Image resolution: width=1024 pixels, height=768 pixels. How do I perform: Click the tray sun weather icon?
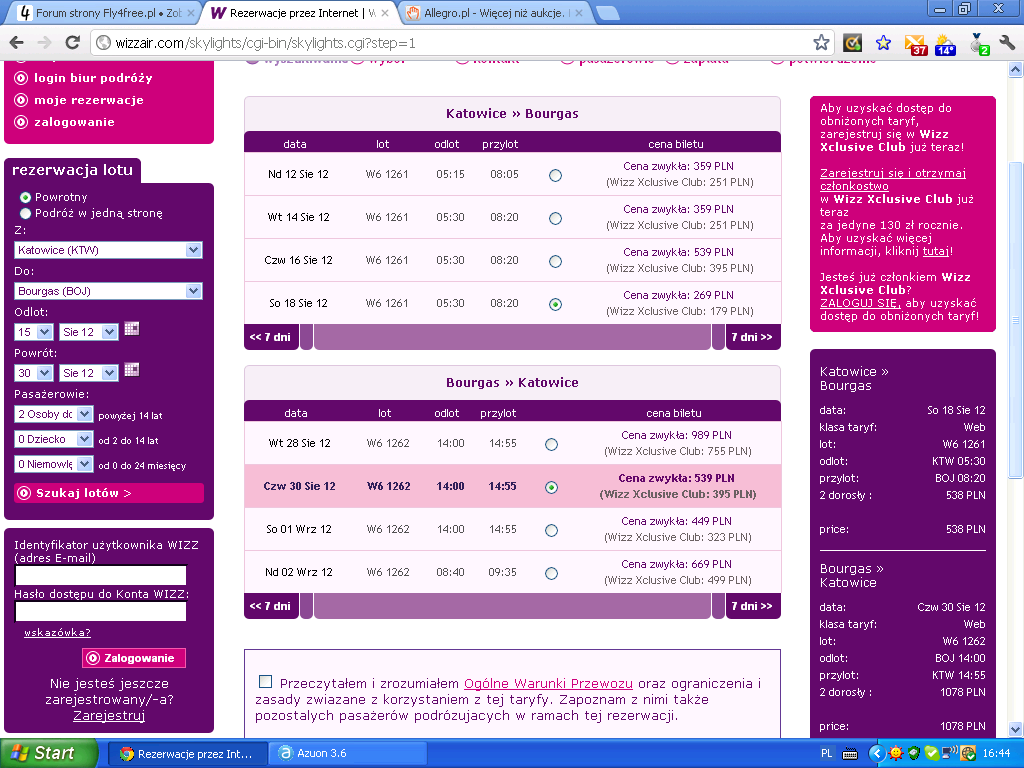point(895,753)
